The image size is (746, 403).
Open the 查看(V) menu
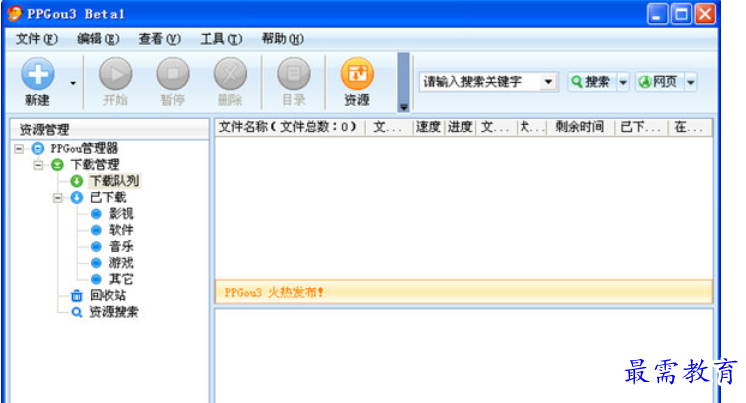[159, 39]
